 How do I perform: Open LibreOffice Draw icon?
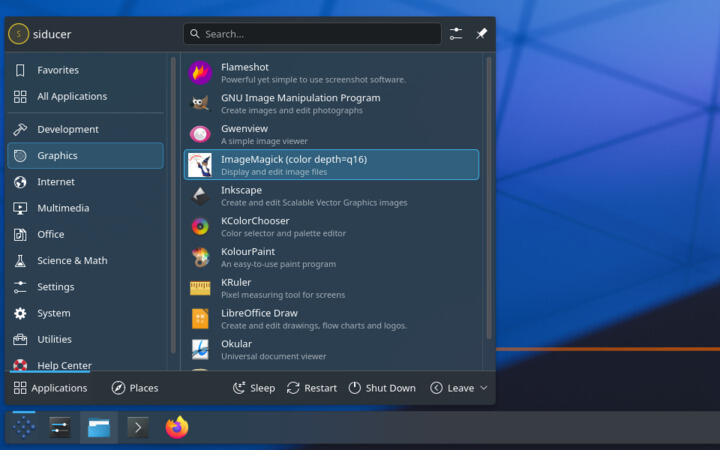(x=200, y=319)
